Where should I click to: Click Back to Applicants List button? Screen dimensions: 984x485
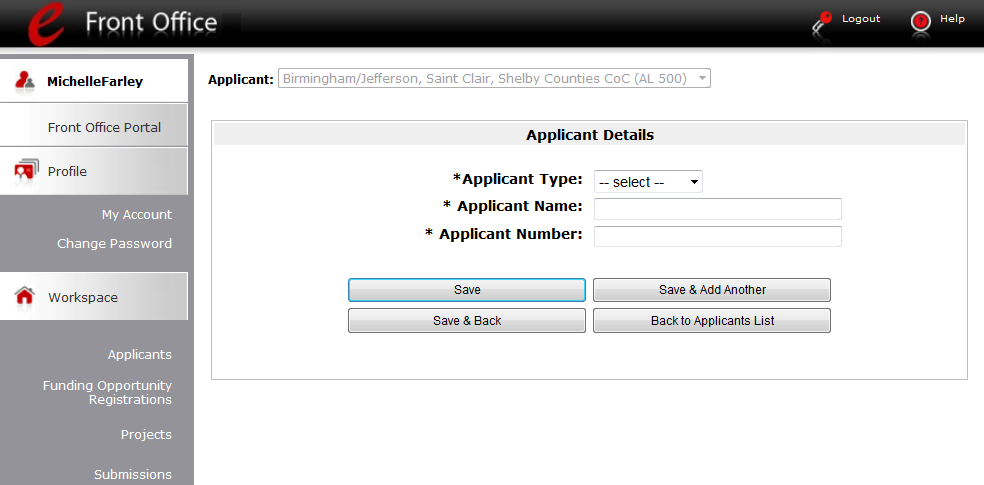712,321
